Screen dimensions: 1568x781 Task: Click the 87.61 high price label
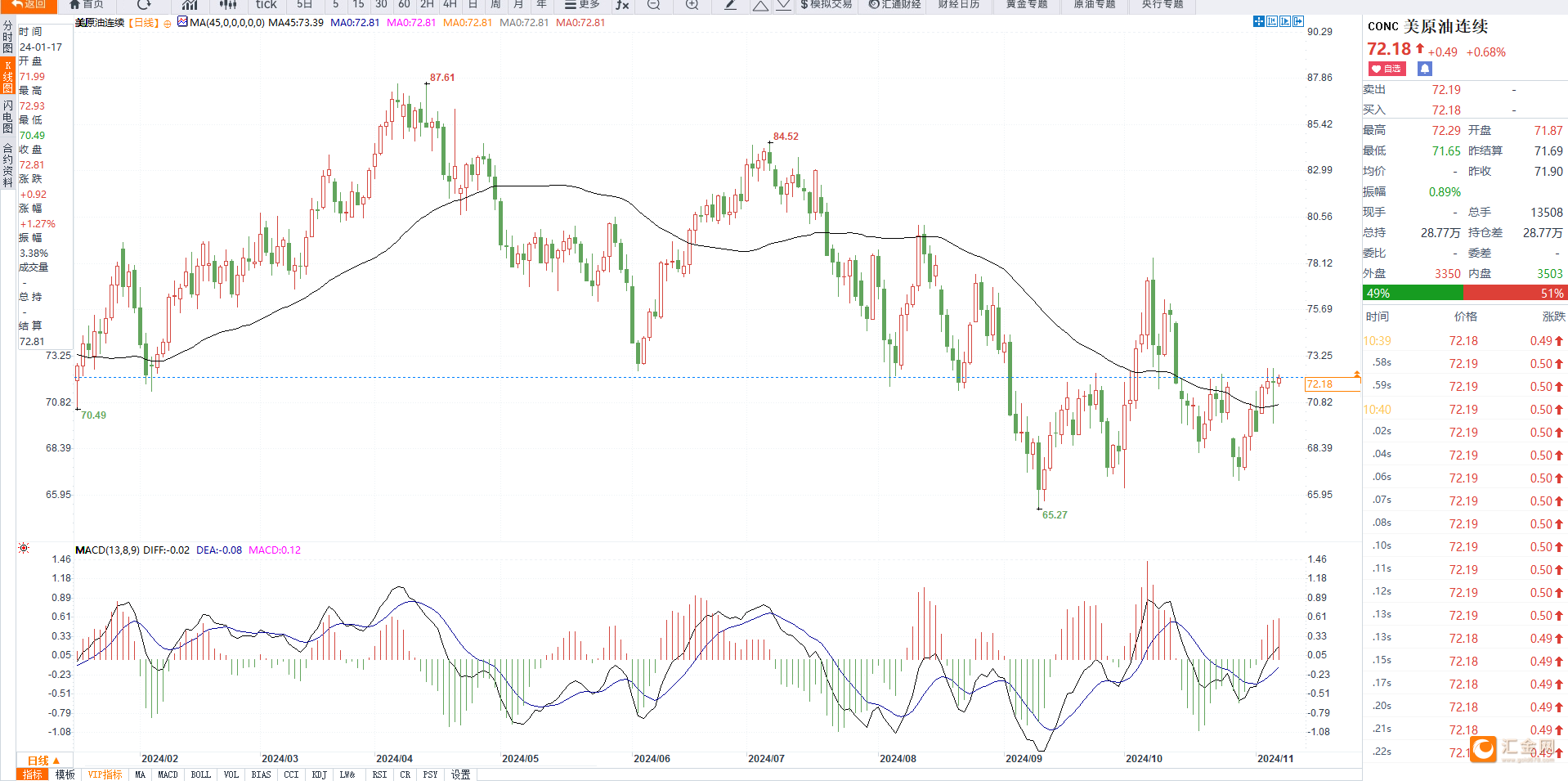tap(442, 78)
